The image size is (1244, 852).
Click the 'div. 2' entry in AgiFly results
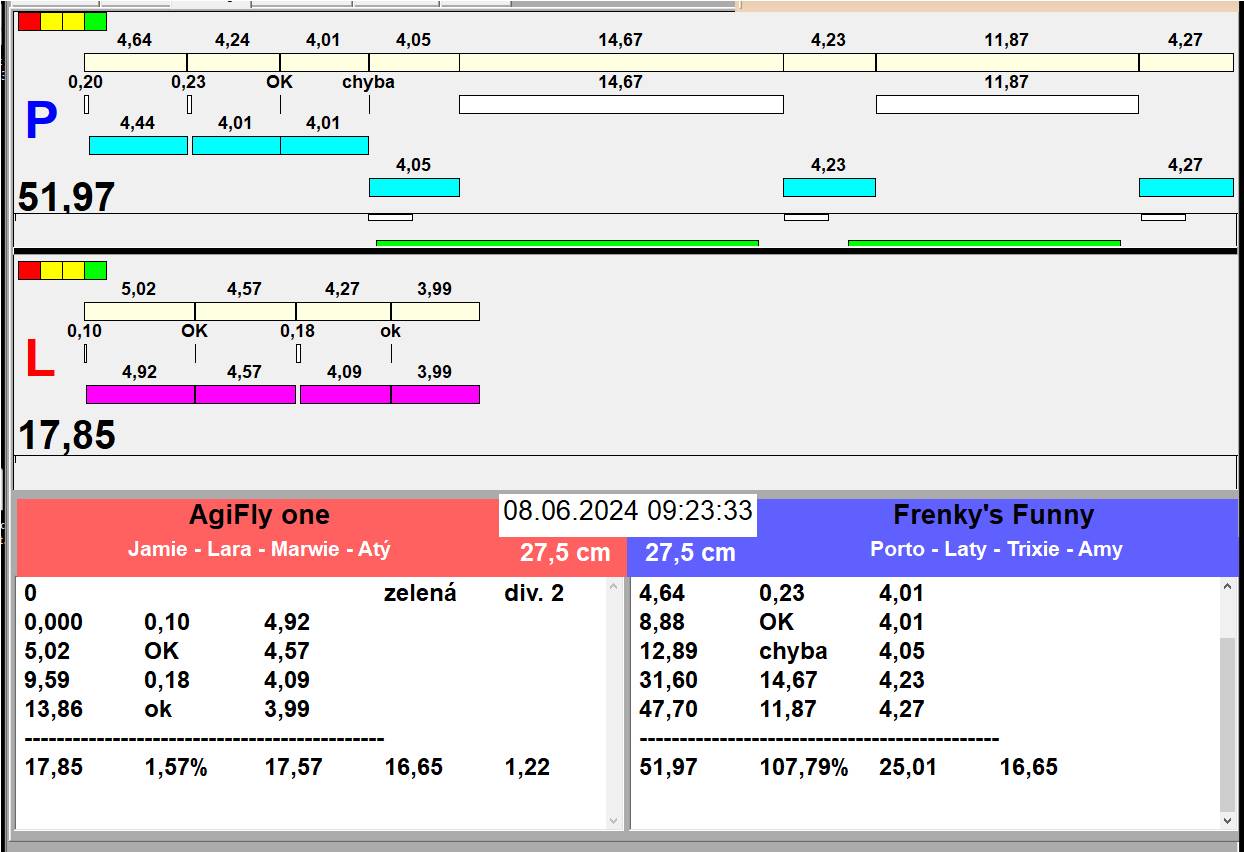pyautogui.click(x=534, y=593)
